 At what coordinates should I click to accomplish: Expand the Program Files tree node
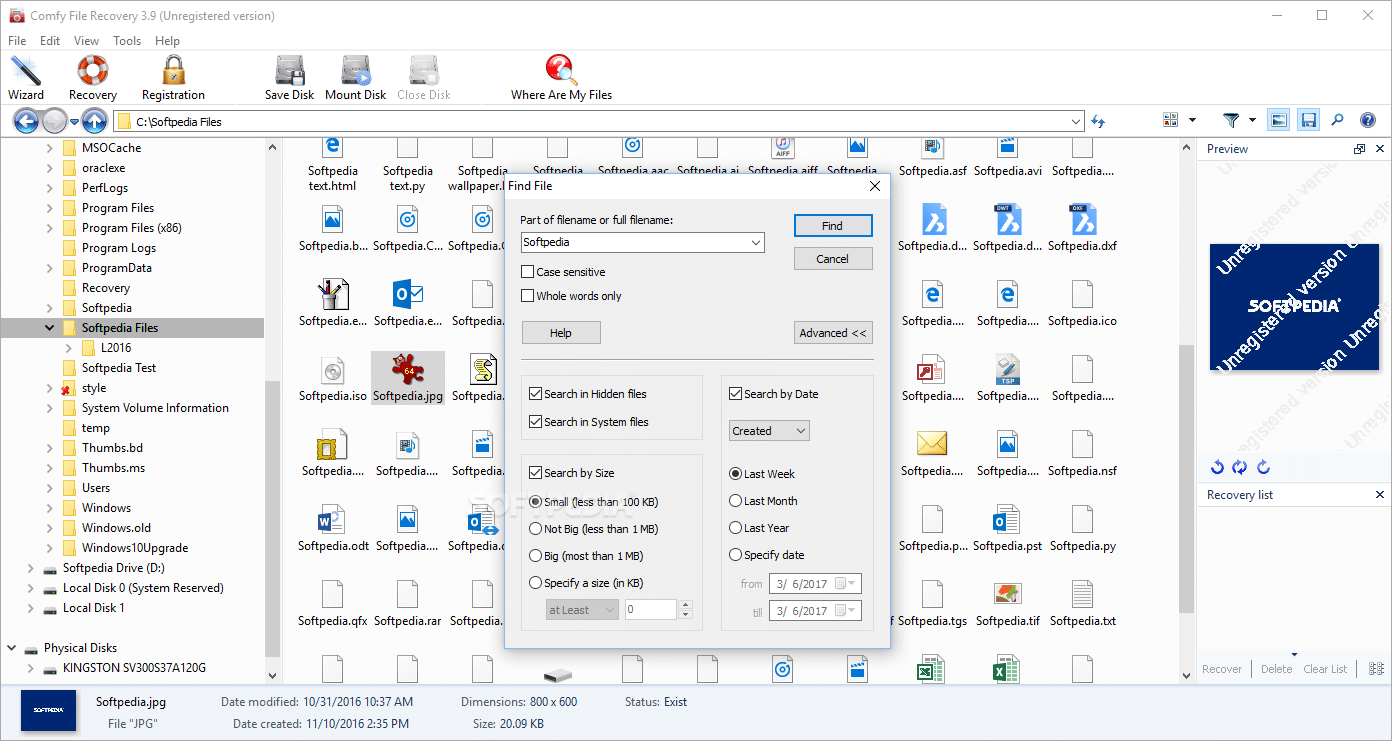coord(50,208)
